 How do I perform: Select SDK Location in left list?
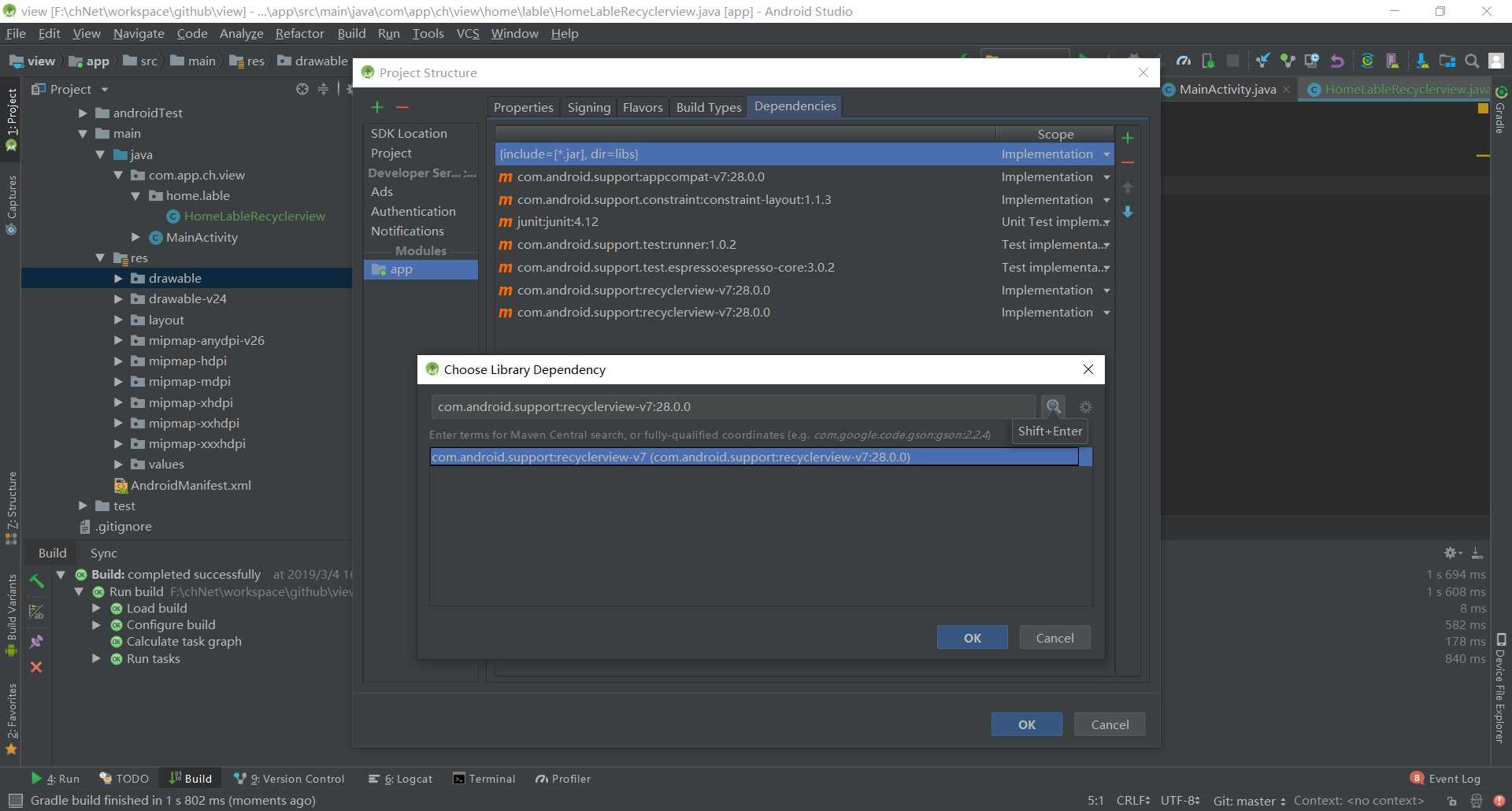point(409,134)
